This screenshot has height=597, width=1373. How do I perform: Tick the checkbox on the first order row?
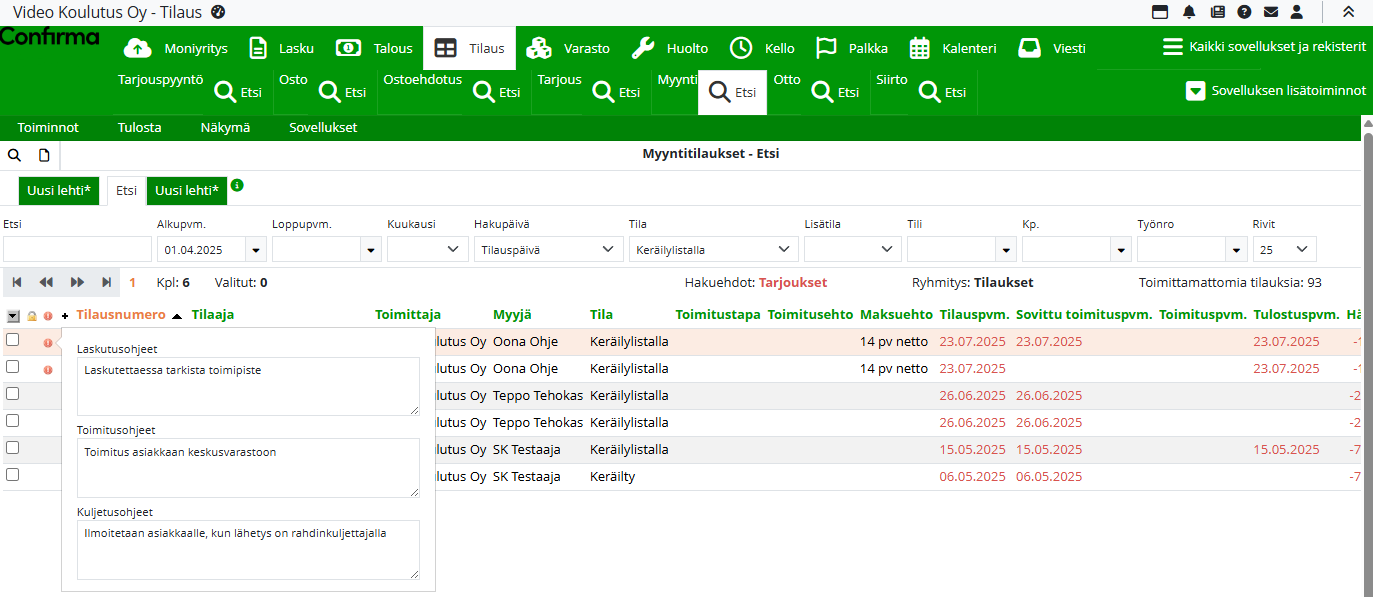(13, 340)
